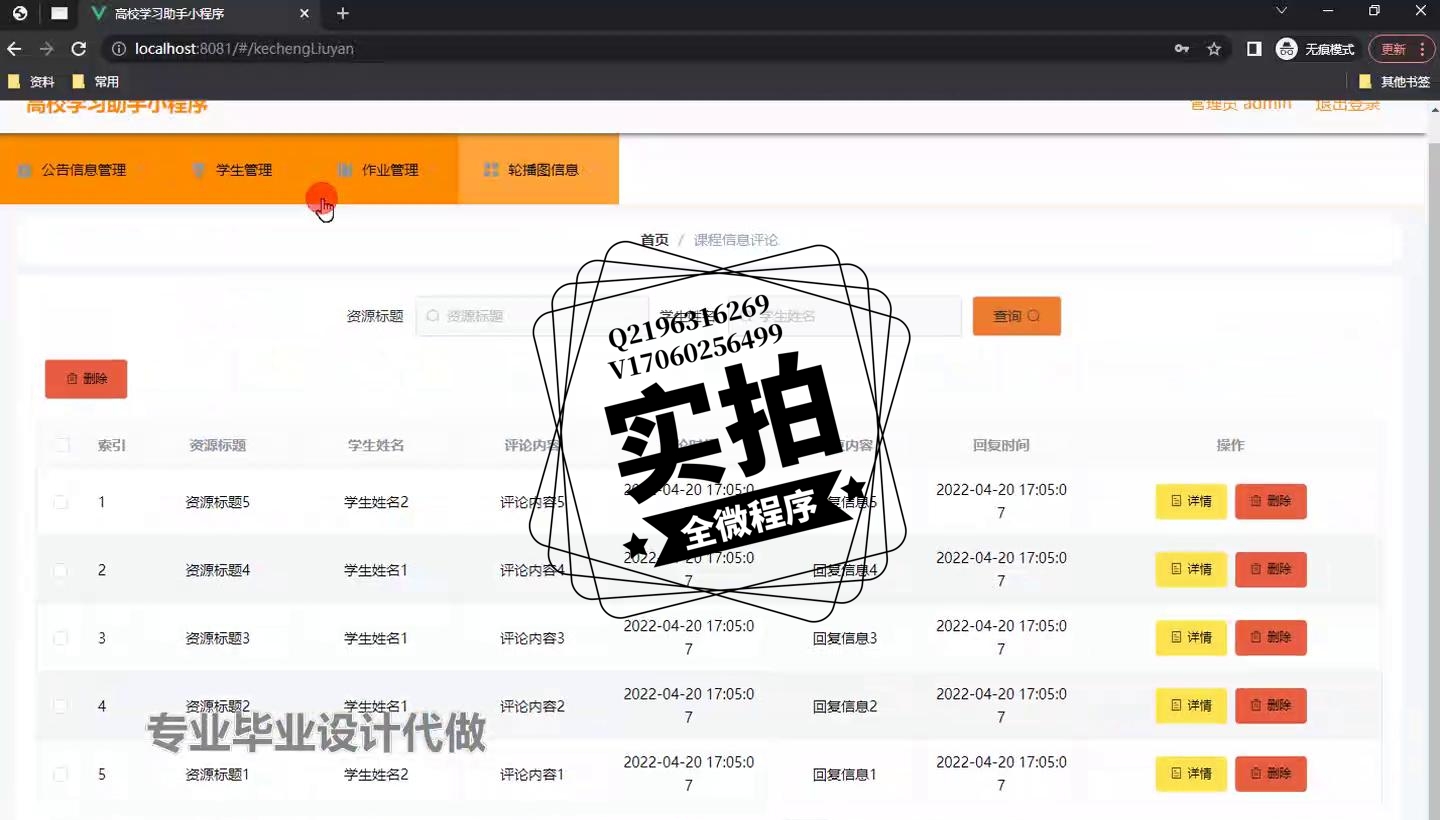The image size is (1440, 820).
Task: Toggle the browser side panel icon
Action: point(1254,49)
